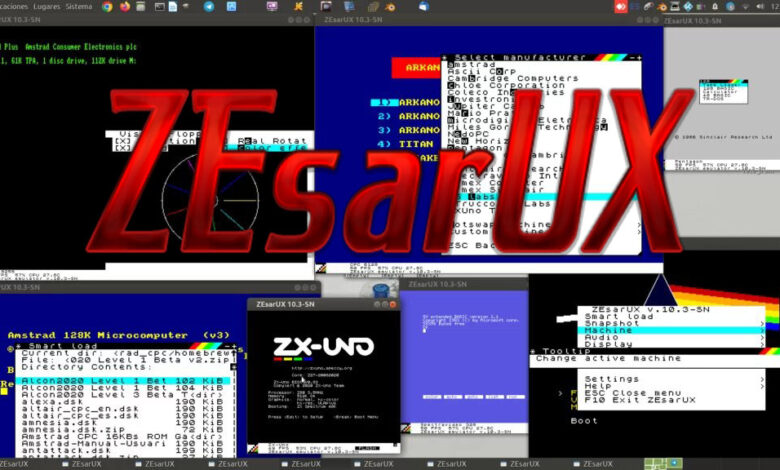Select the highlighted TS Labs manufacturer
This screenshot has width=780, height=470.
541,197
